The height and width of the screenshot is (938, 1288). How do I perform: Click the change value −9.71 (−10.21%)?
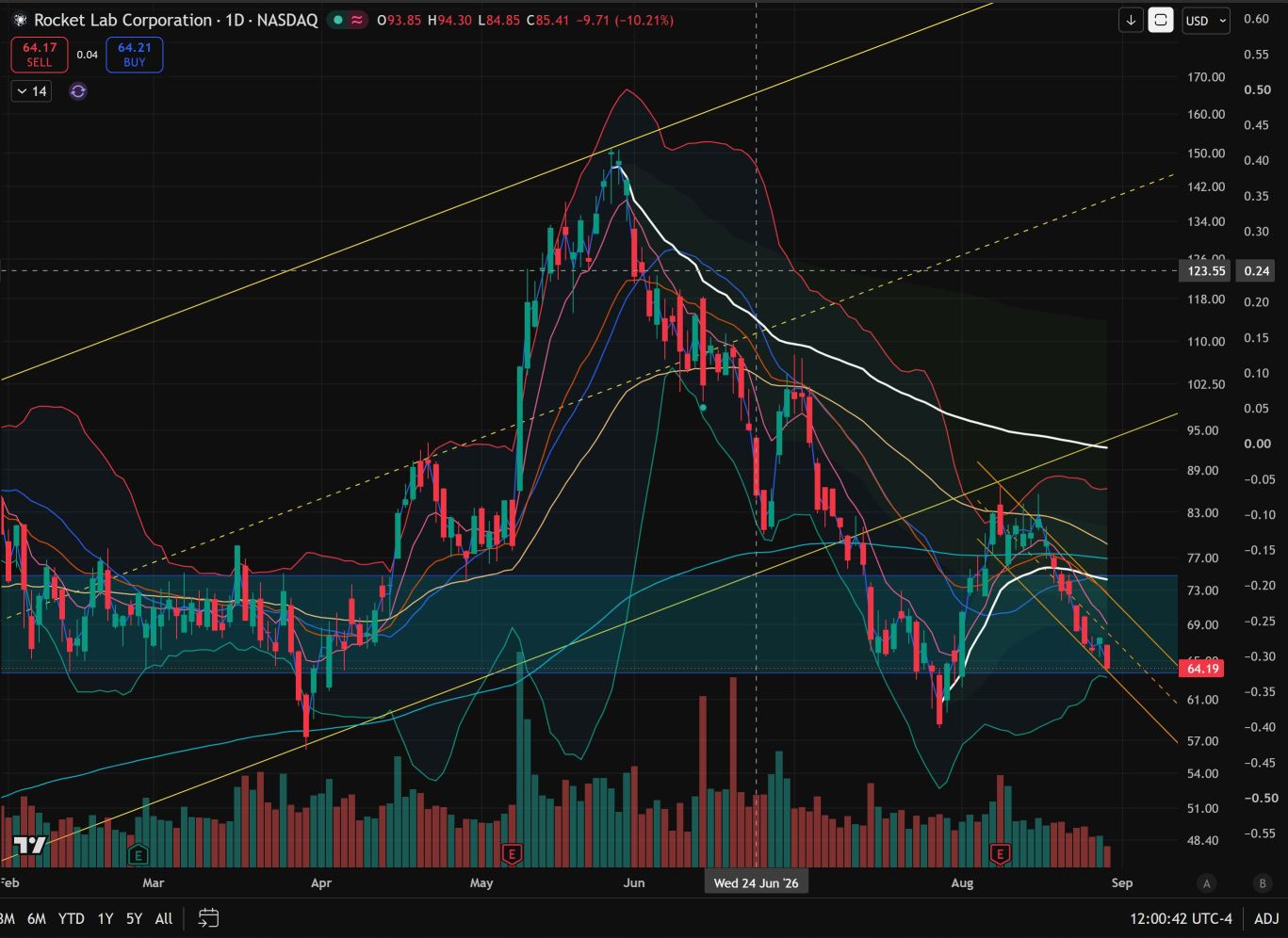pos(625,20)
